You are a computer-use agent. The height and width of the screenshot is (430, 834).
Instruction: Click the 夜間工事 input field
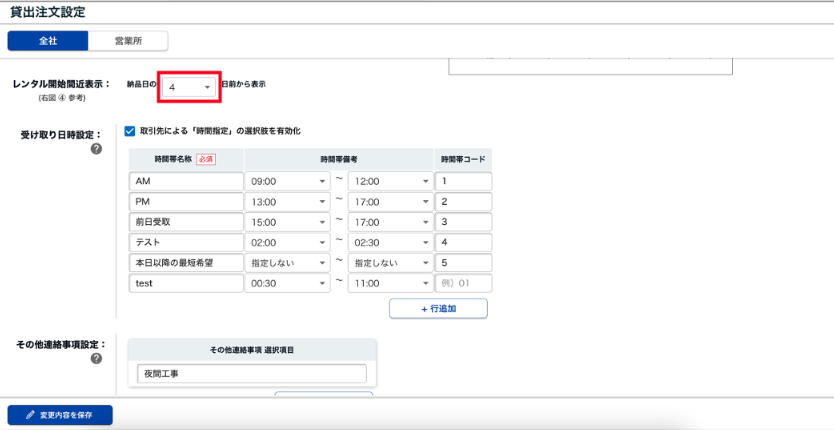click(252, 374)
